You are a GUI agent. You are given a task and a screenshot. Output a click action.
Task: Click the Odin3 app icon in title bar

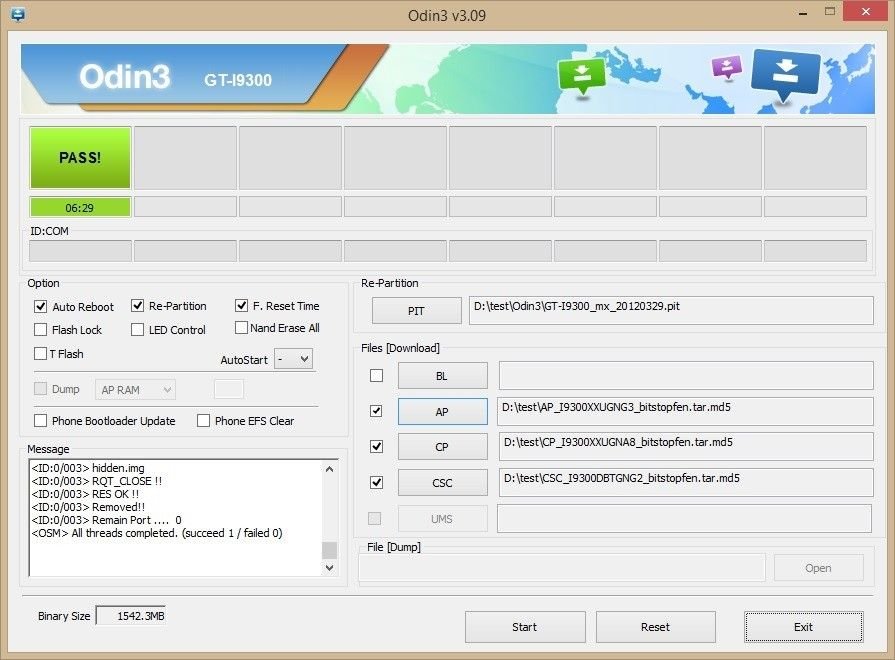click(18, 14)
